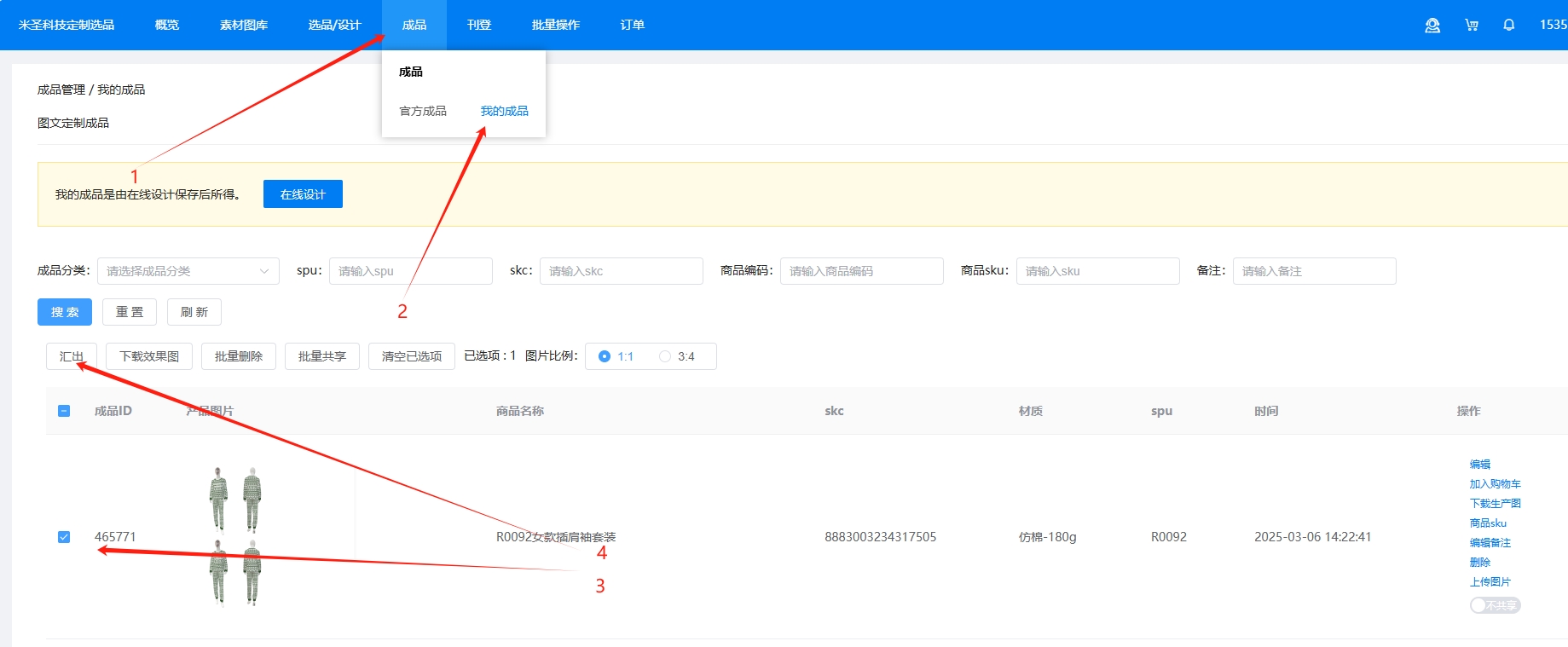Select the 3:4 image ratio radio
The height and width of the screenshot is (647, 1568).
point(665,356)
